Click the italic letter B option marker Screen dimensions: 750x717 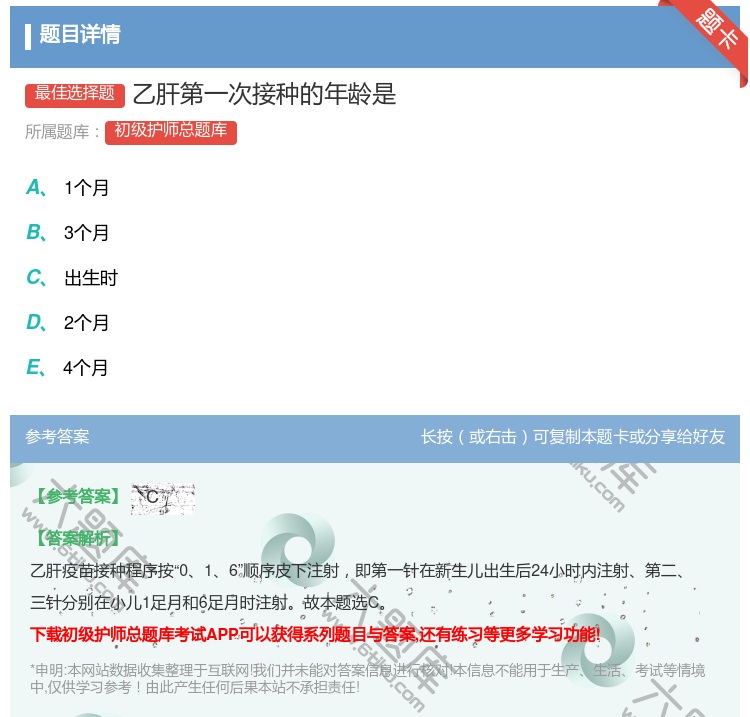35,232
